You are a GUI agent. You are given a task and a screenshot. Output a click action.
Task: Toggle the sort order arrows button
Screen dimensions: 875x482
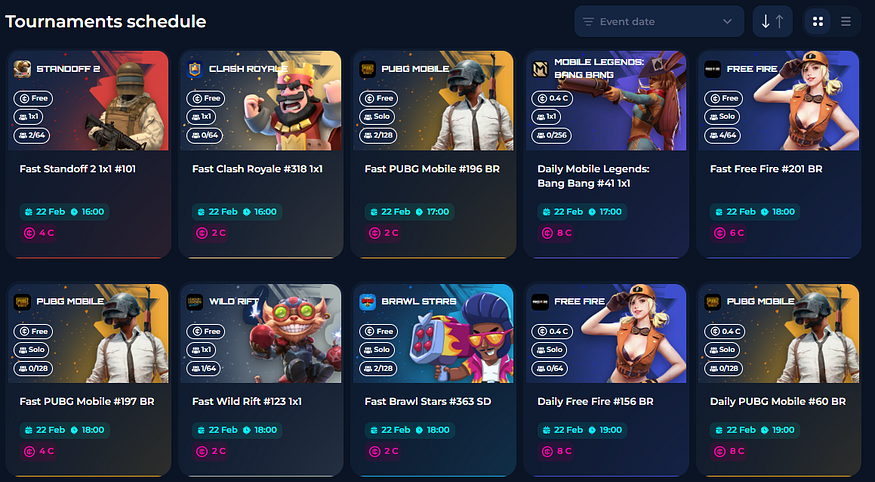tap(772, 22)
